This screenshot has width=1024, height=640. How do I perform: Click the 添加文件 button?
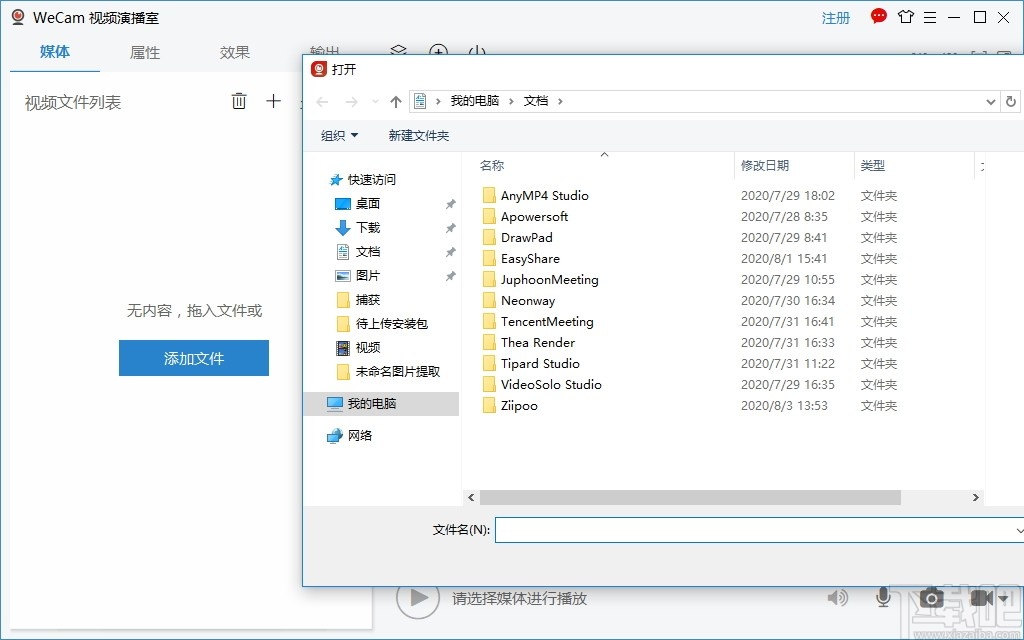(x=194, y=358)
